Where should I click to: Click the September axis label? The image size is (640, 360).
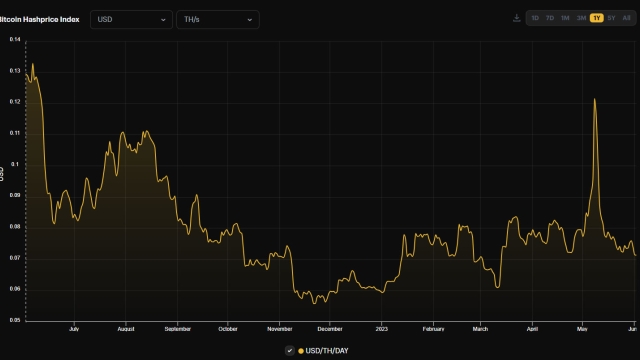coord(178,329)
